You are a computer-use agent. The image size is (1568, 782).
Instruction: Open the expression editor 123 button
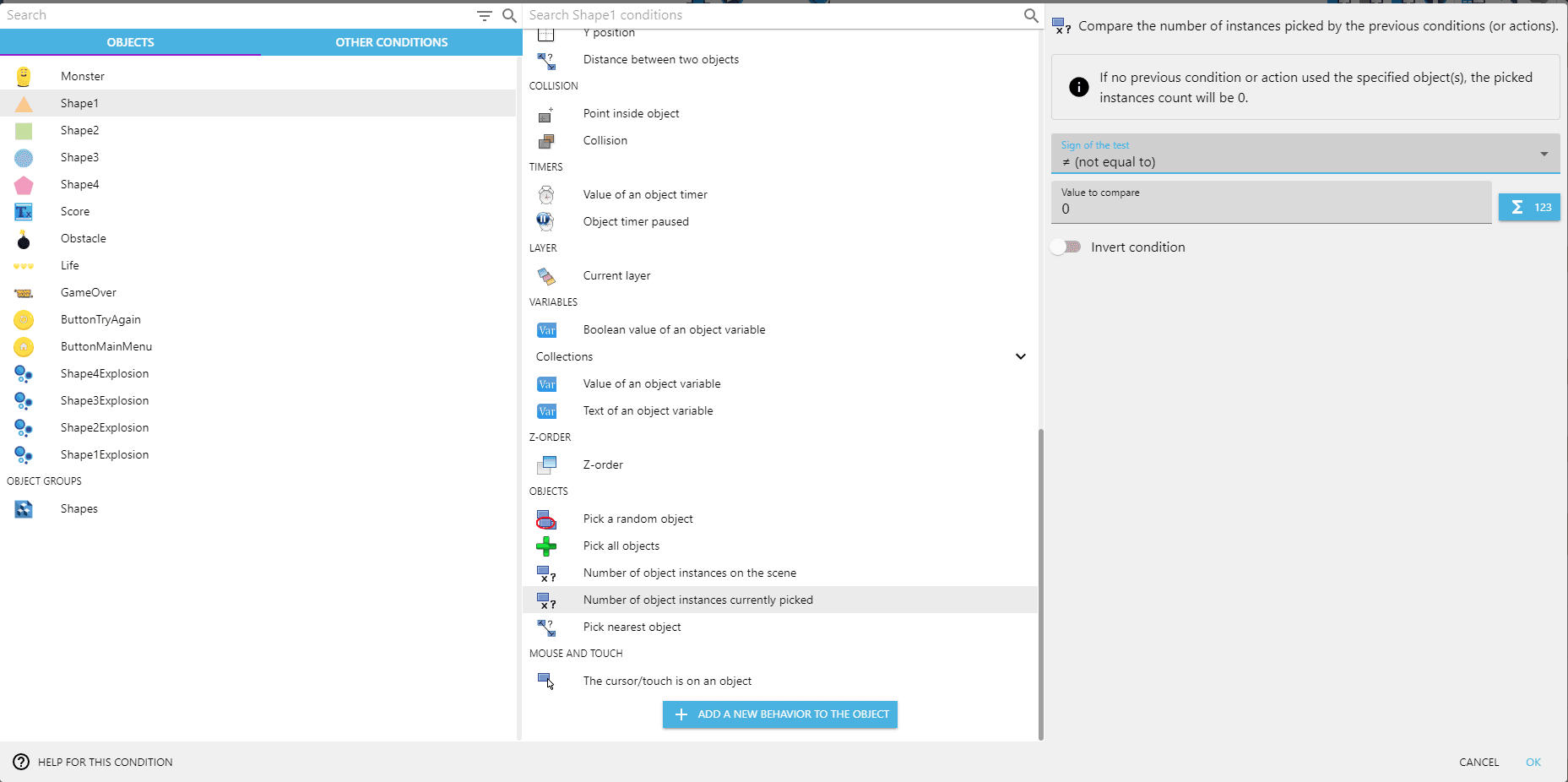(1529, 208)
